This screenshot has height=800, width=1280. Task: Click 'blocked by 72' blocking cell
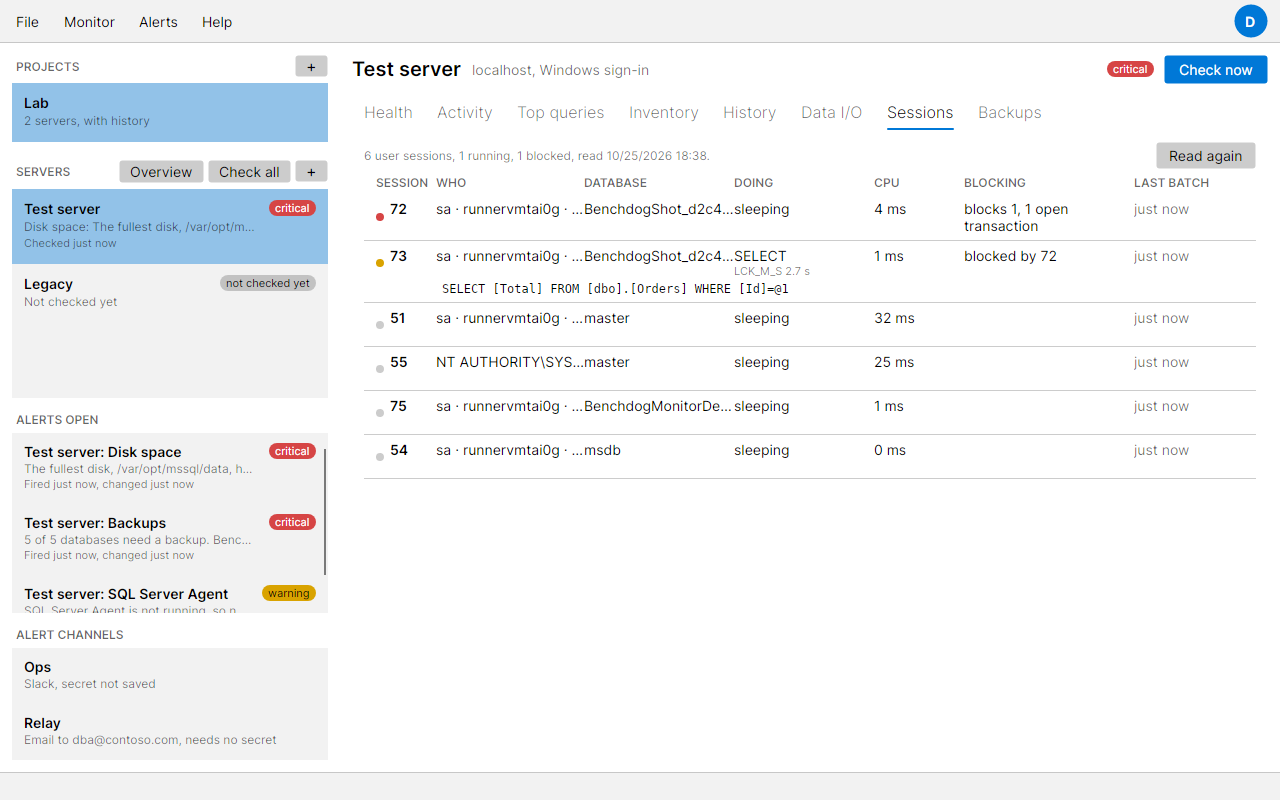pyautogui.click(x=1010, y=256)
